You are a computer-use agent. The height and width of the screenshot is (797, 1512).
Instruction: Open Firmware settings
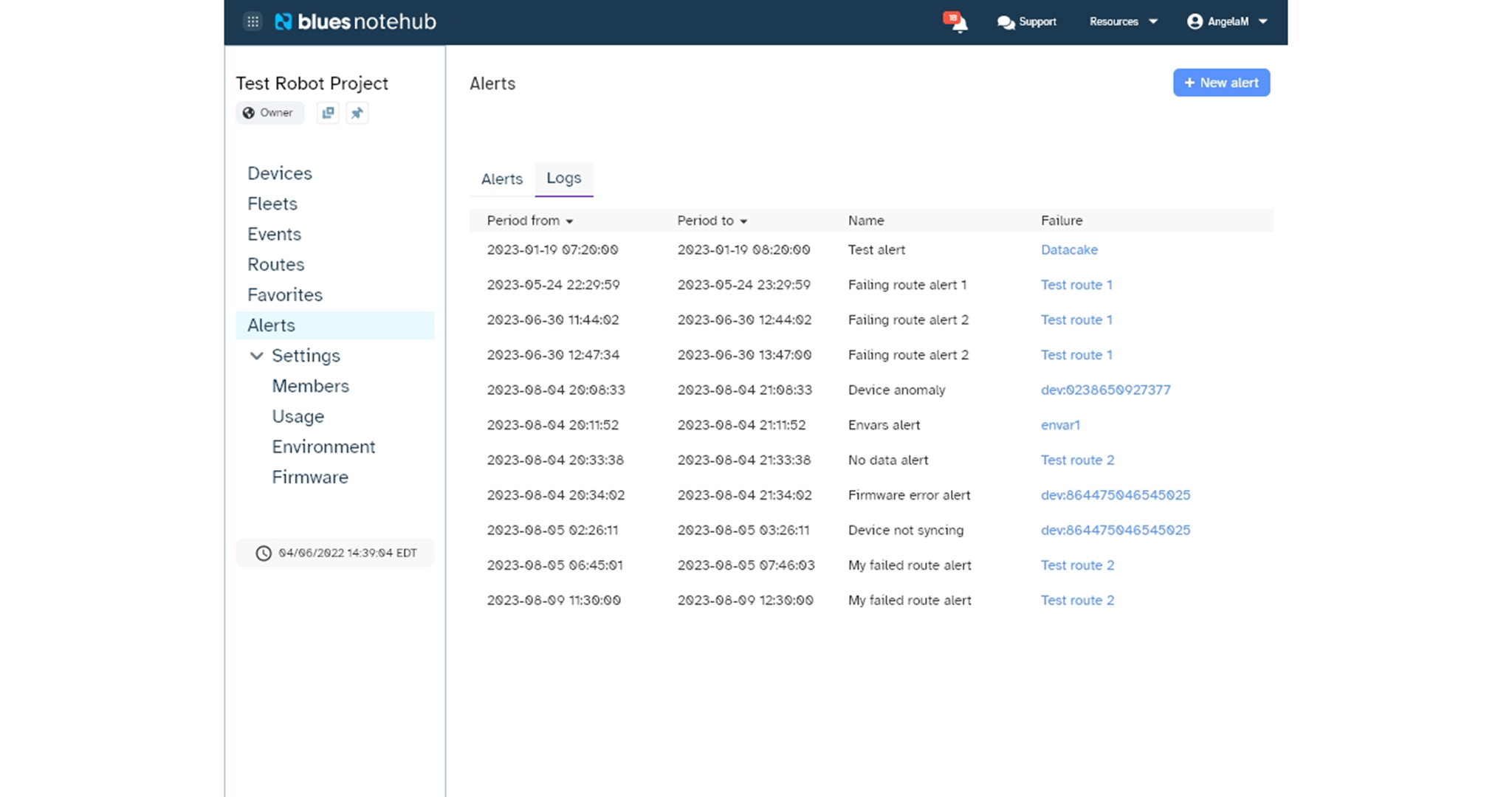(310, 477)
